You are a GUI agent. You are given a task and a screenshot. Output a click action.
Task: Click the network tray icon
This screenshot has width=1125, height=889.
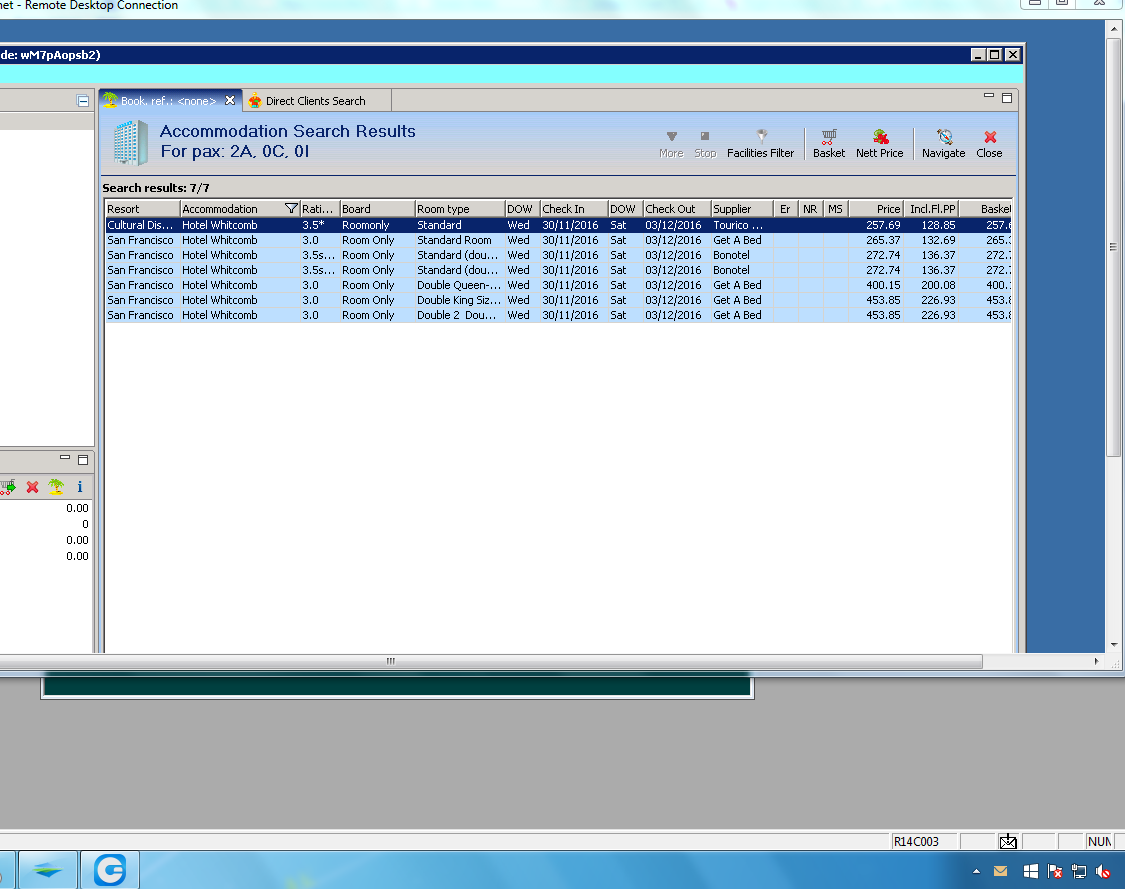1078,871
